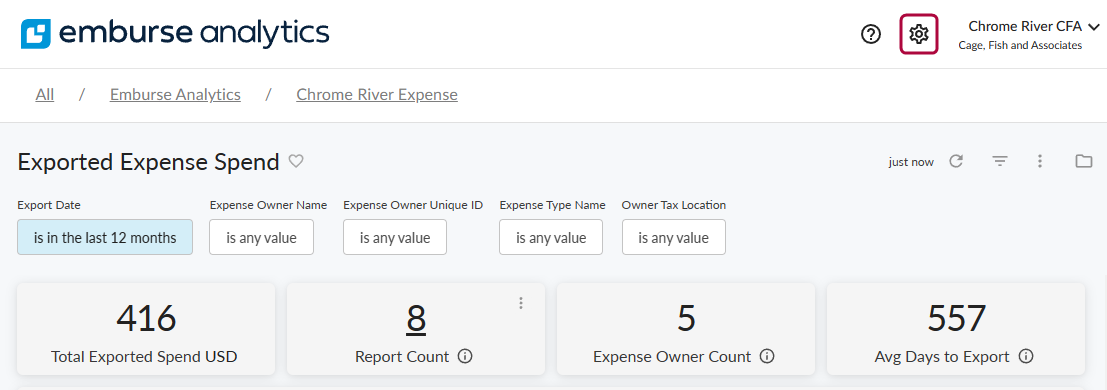Open the help question mark icon
This screenshot has width=1107, height=390.
[x=871, y=34]
